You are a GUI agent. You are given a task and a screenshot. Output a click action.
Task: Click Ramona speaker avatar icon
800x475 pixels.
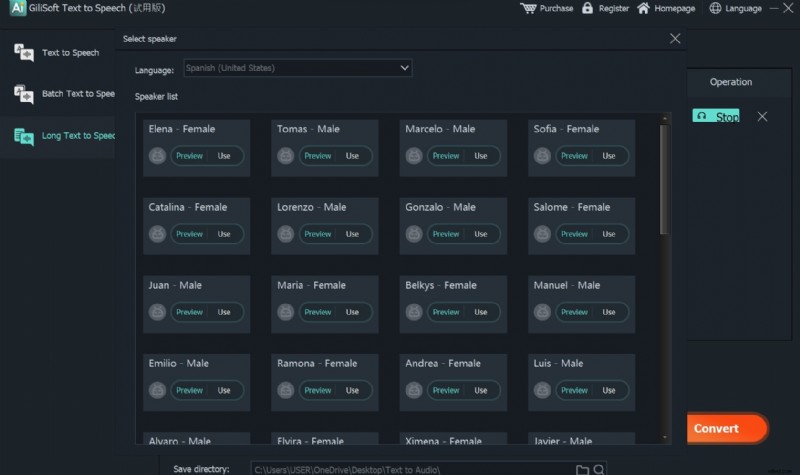click(x=286, y=390)
